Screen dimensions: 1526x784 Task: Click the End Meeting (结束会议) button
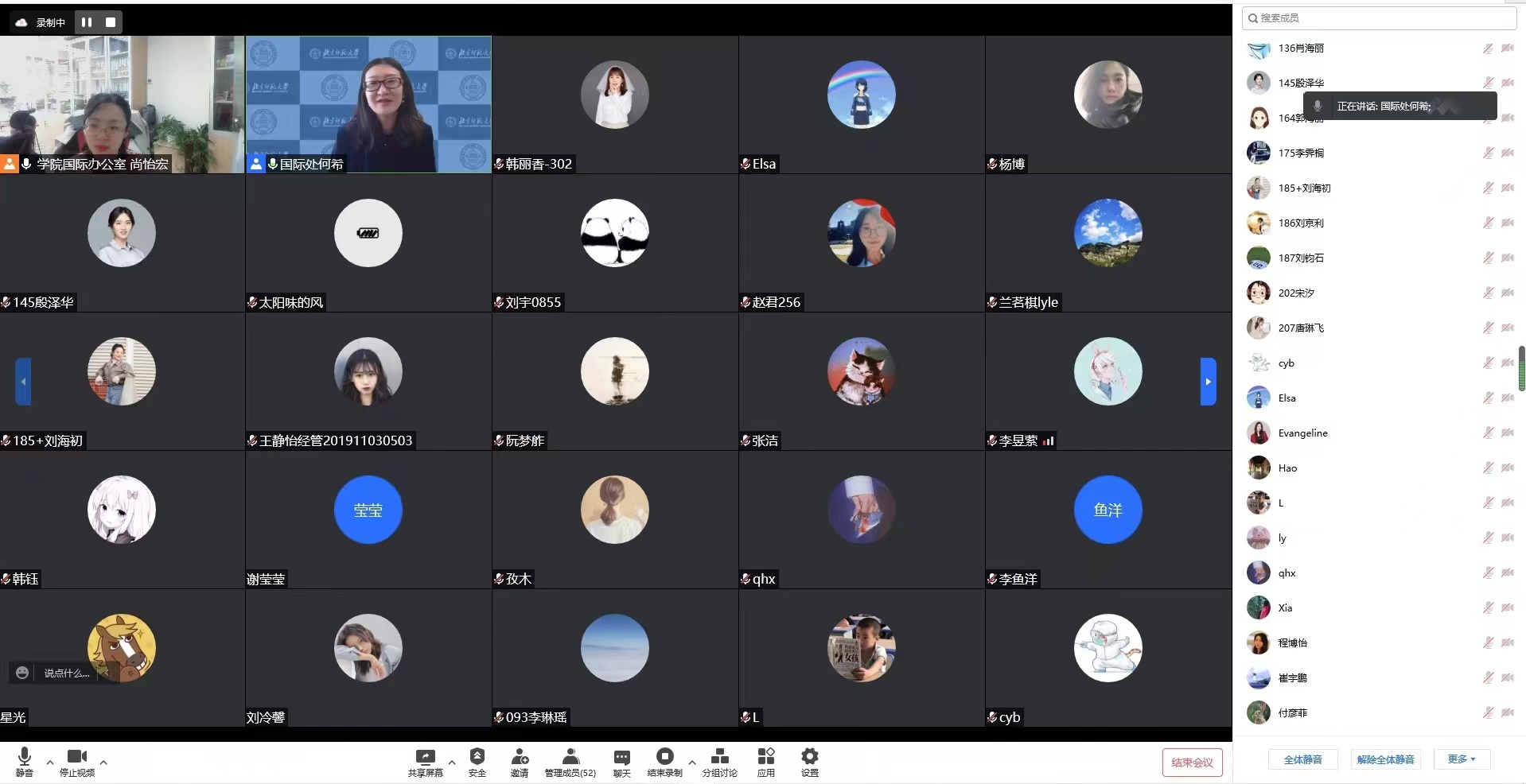[1192, 763]
